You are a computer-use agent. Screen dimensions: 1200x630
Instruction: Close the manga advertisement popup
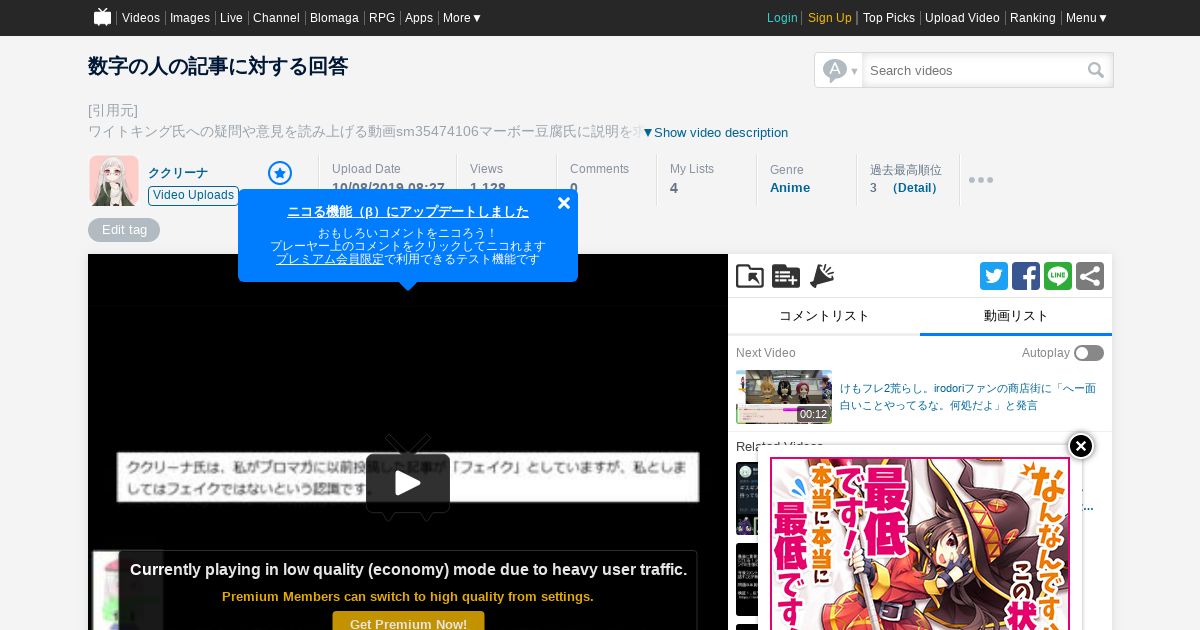1081,446
